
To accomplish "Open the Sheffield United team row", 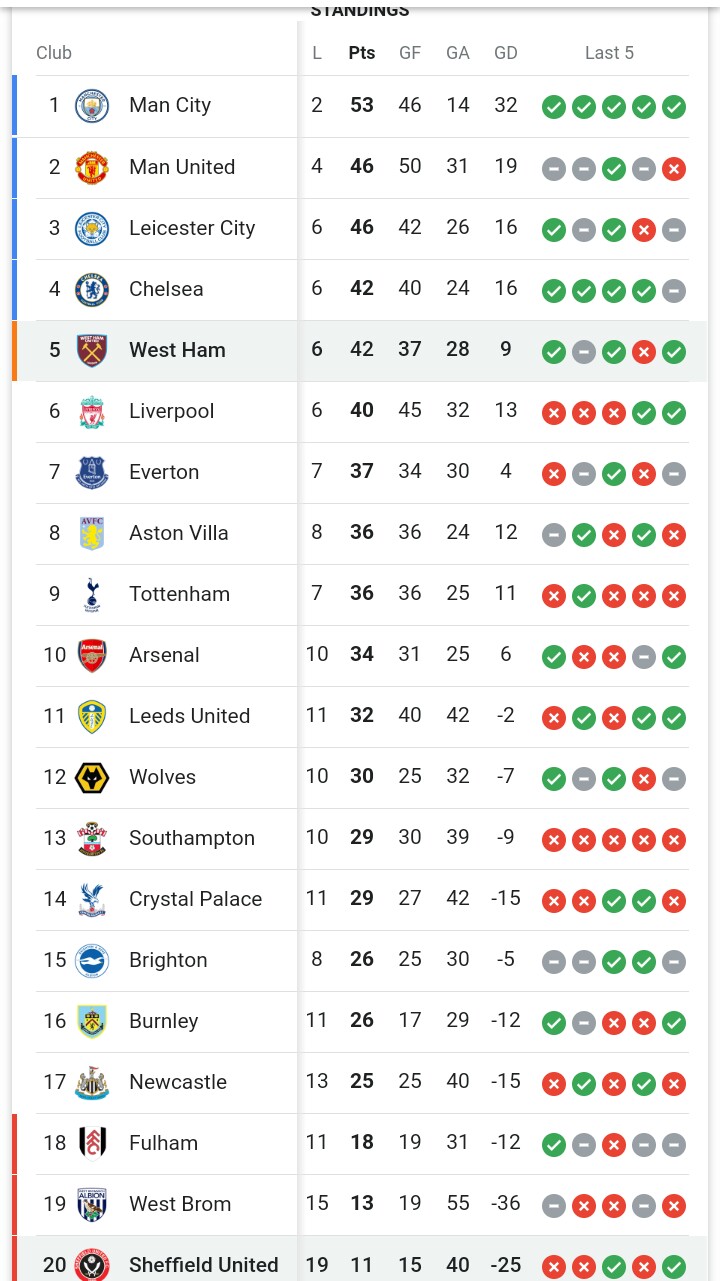I will [362, 1259].
